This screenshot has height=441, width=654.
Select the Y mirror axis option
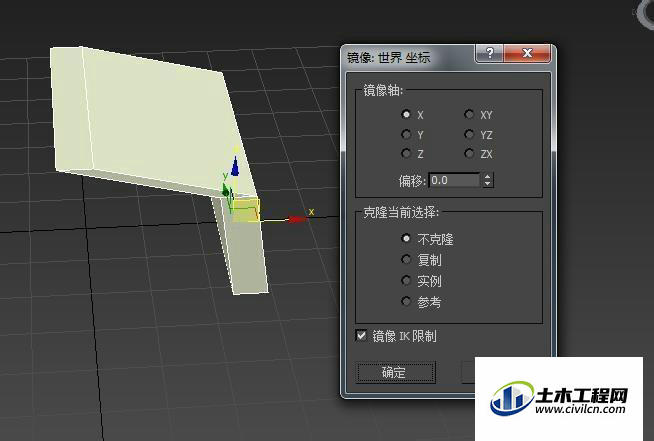tap(405, 134)
